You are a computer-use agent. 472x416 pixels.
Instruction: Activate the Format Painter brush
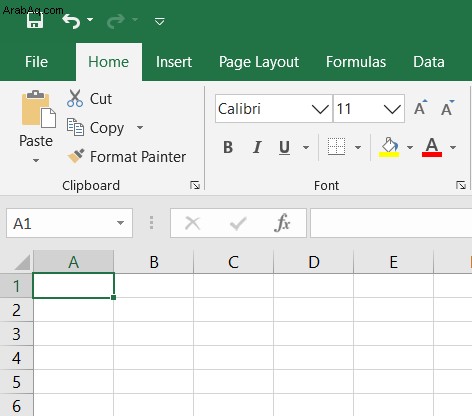(76, 156)
